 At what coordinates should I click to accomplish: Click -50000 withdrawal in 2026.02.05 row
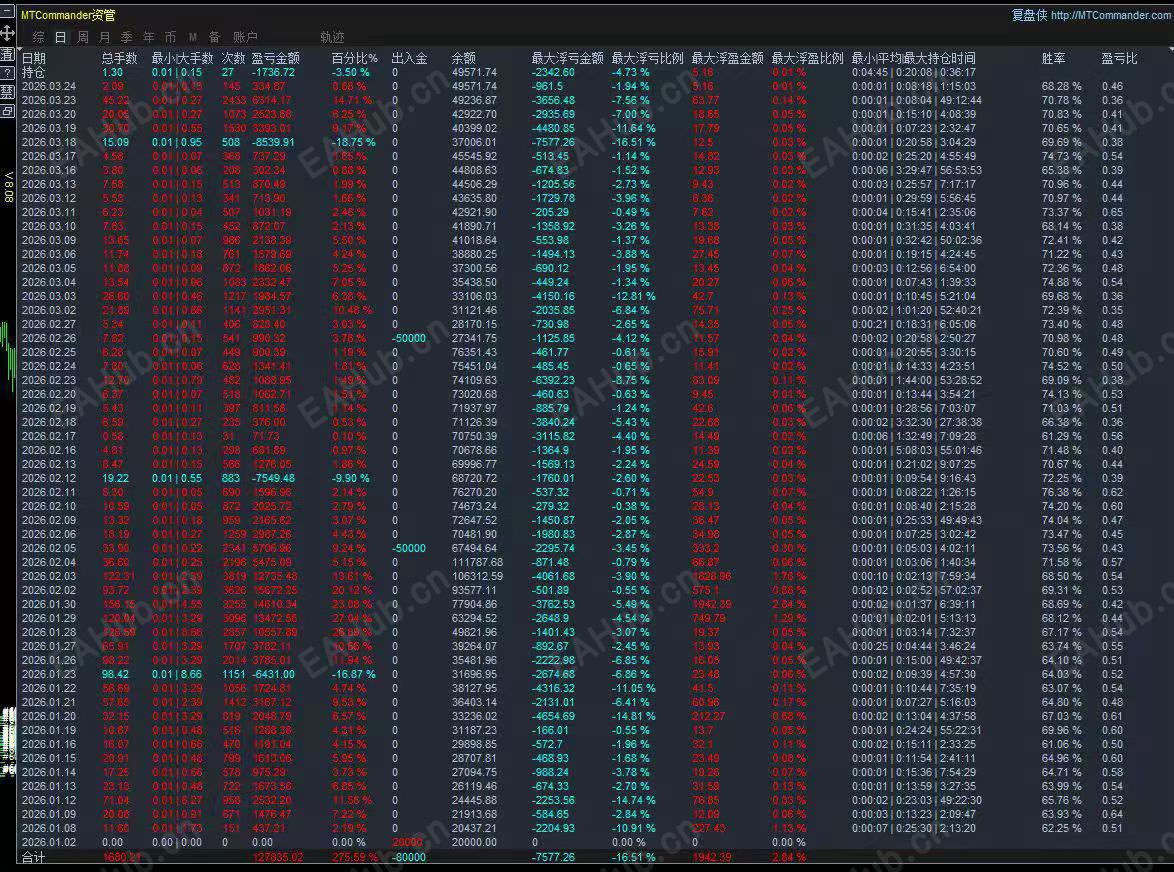409,548
